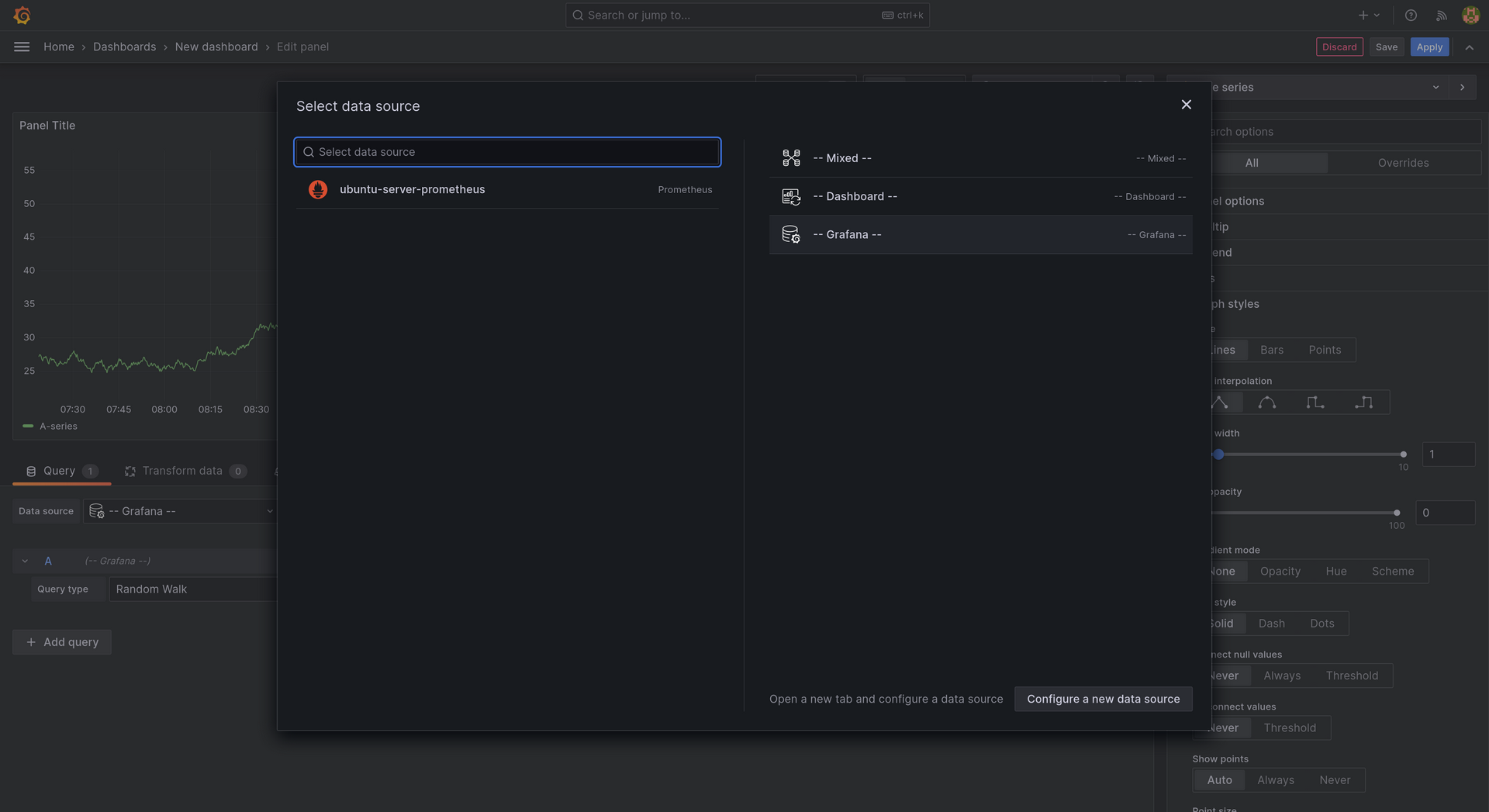Select step-after interpolation icon

click(1363, 402)
